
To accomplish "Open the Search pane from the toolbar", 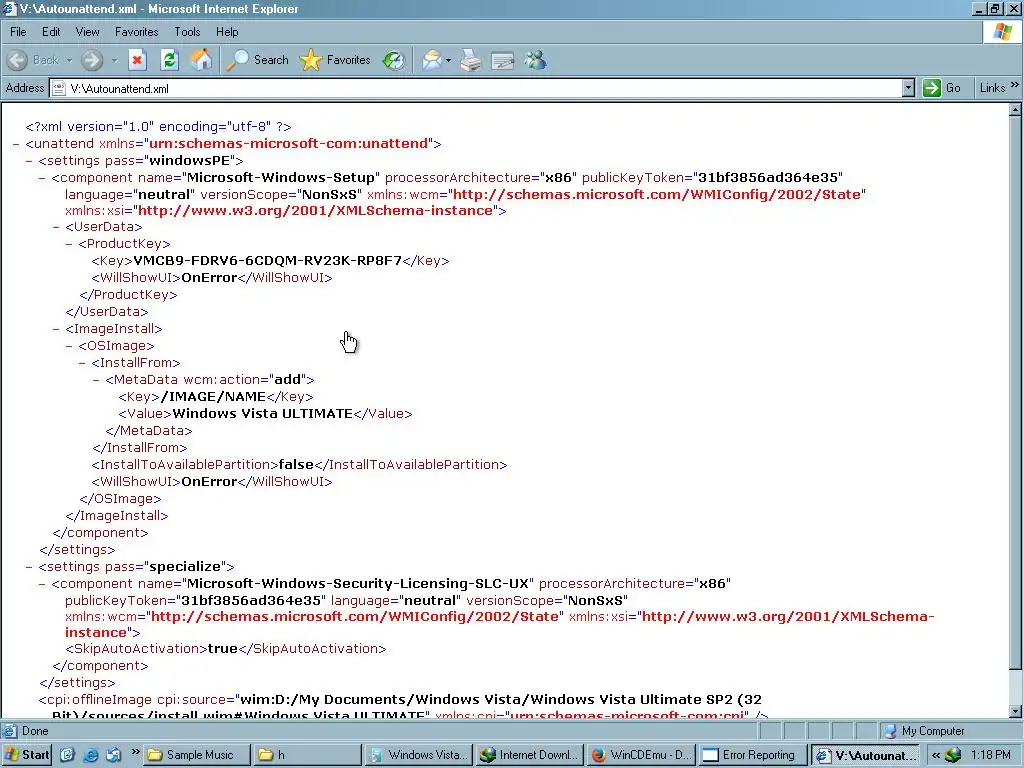I will [x=257, y=60].
